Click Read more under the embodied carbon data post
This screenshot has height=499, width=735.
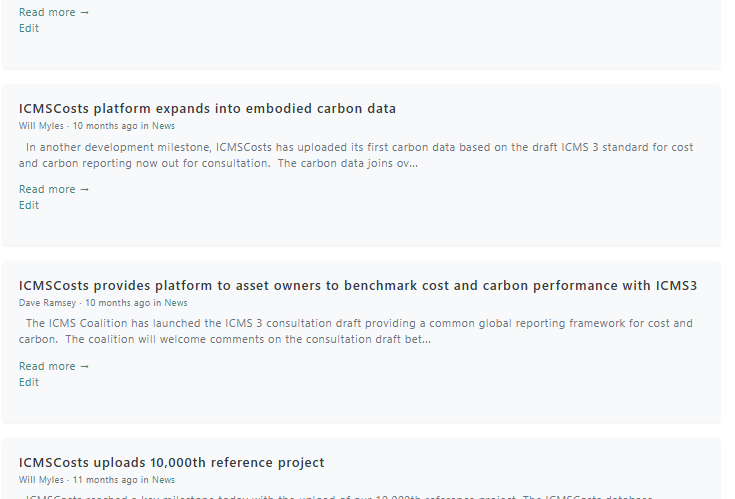pyautogui.click(x=53, y=189)
